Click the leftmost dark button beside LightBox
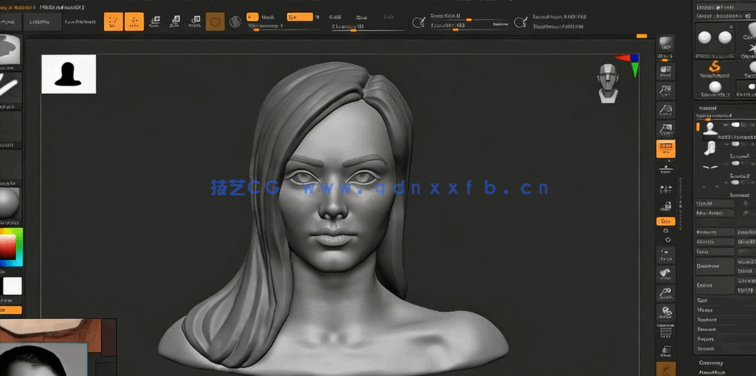Screen dimensions: 756x376 [x=11, y=22]
